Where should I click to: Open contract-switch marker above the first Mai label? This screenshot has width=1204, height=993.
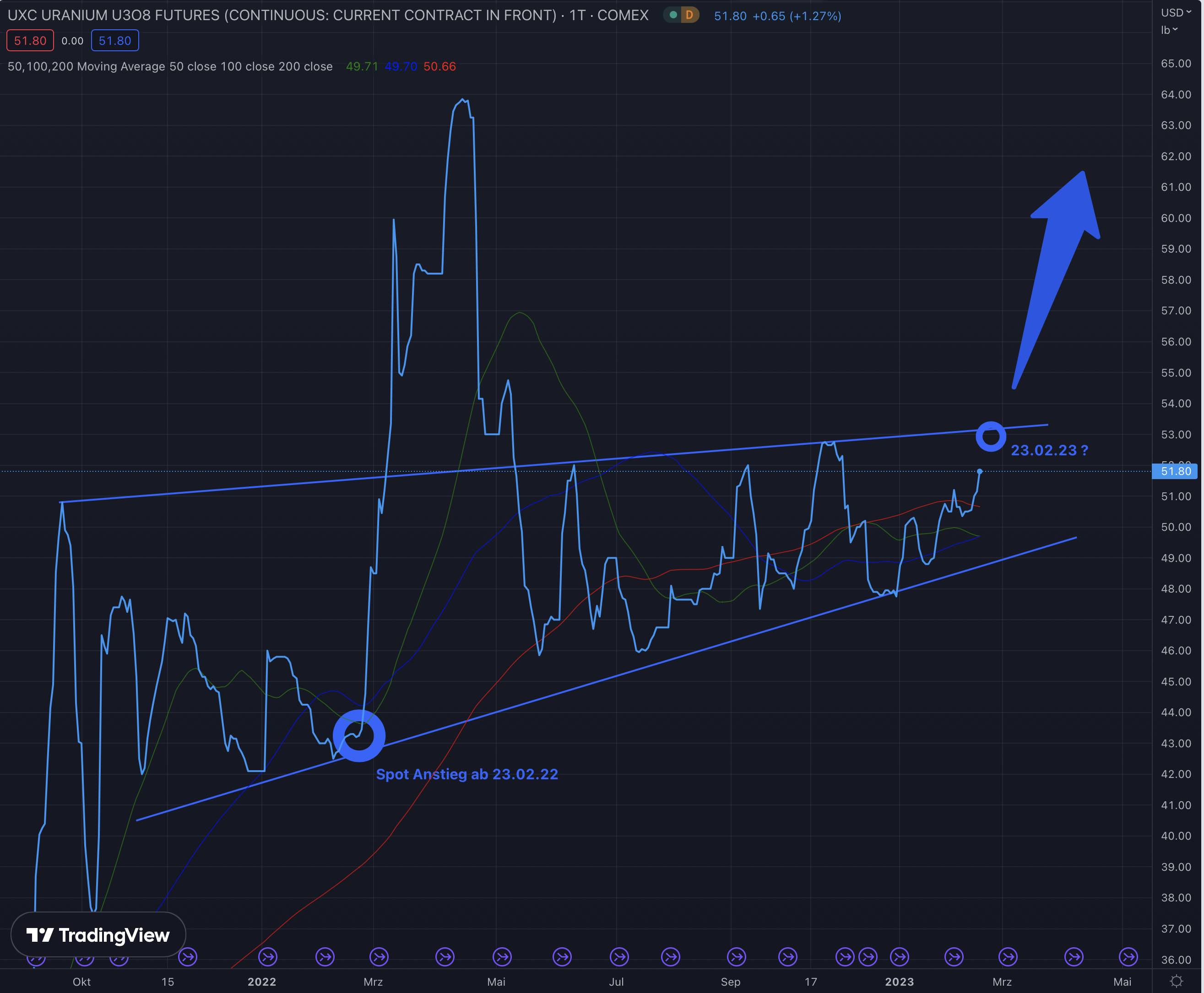click(502, 956)
